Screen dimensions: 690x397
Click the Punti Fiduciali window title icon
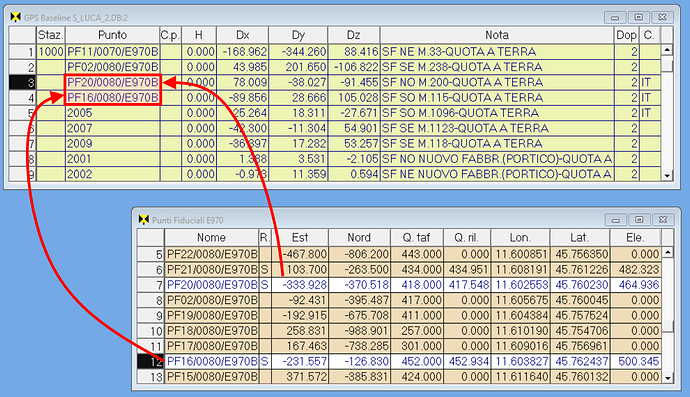(143, 220)
